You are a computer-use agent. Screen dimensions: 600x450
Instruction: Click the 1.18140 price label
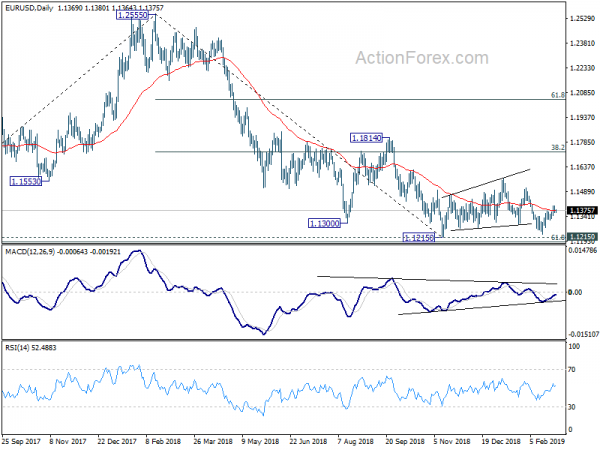366,138
